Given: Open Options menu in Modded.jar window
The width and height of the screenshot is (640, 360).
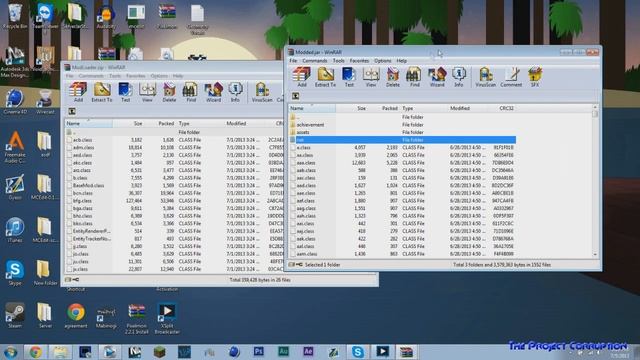Looking at the screenshot, I should (x=382, y=61).
